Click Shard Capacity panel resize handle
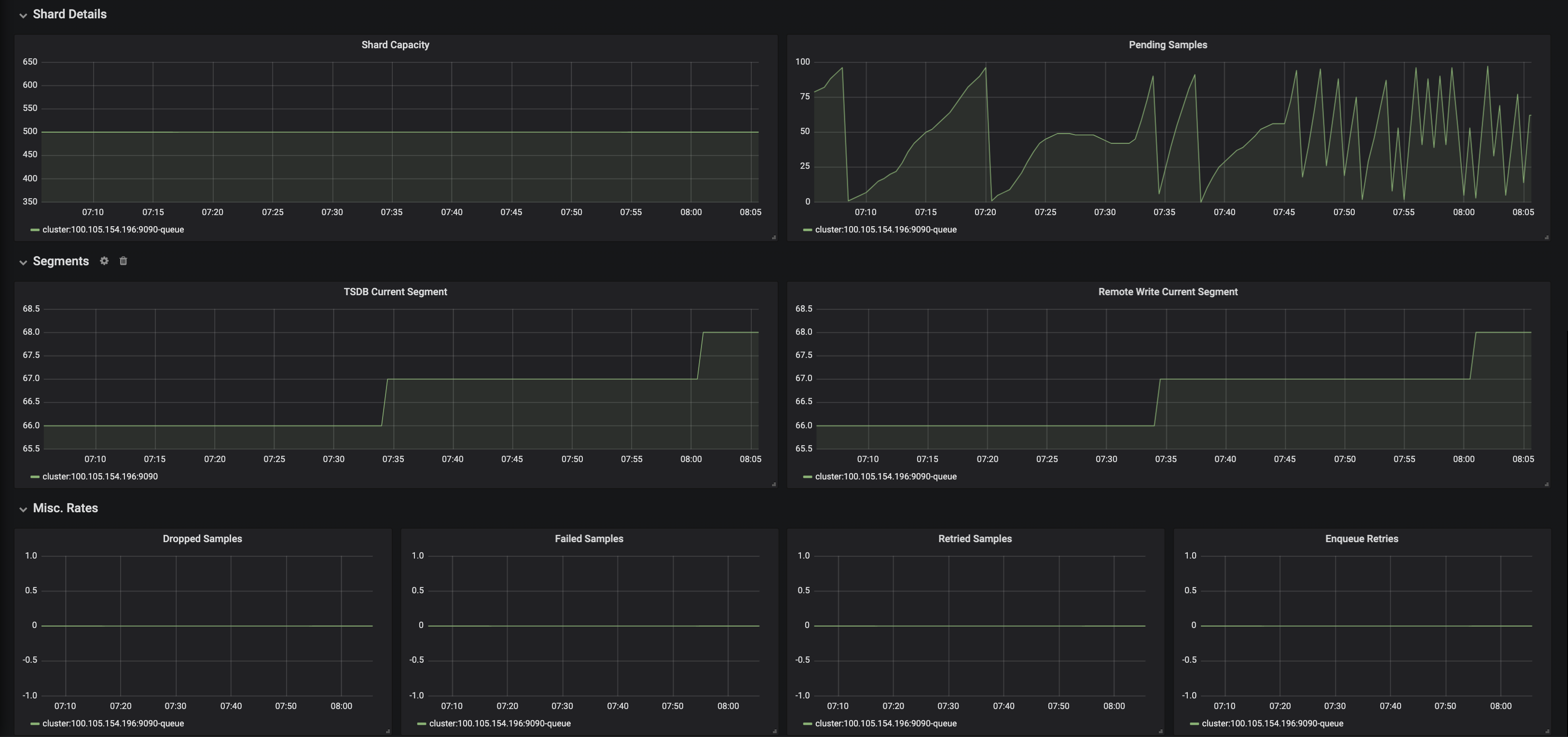 pos(774,237)
